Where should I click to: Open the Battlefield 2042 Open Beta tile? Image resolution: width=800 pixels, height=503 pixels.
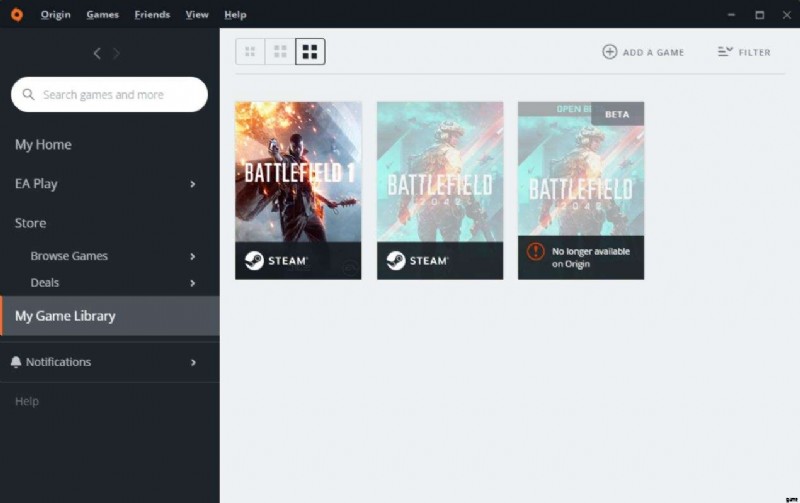[581, 190]
